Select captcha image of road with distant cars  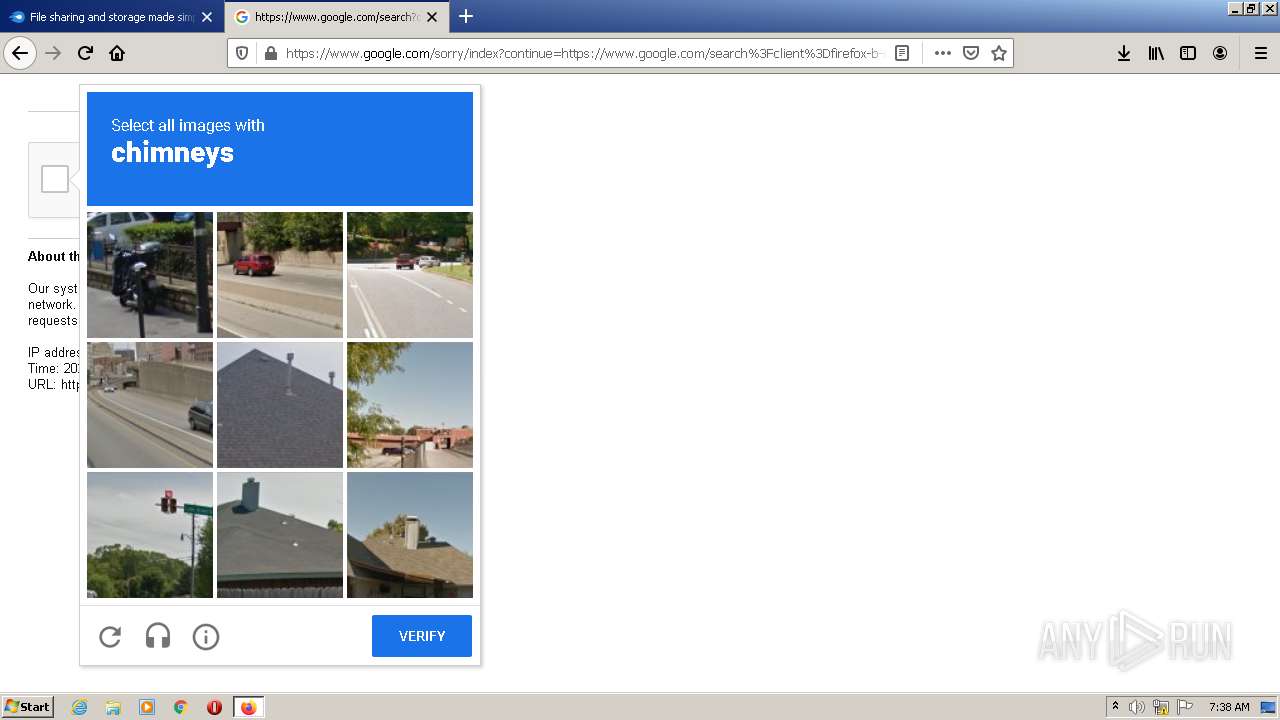click(410, 275)
